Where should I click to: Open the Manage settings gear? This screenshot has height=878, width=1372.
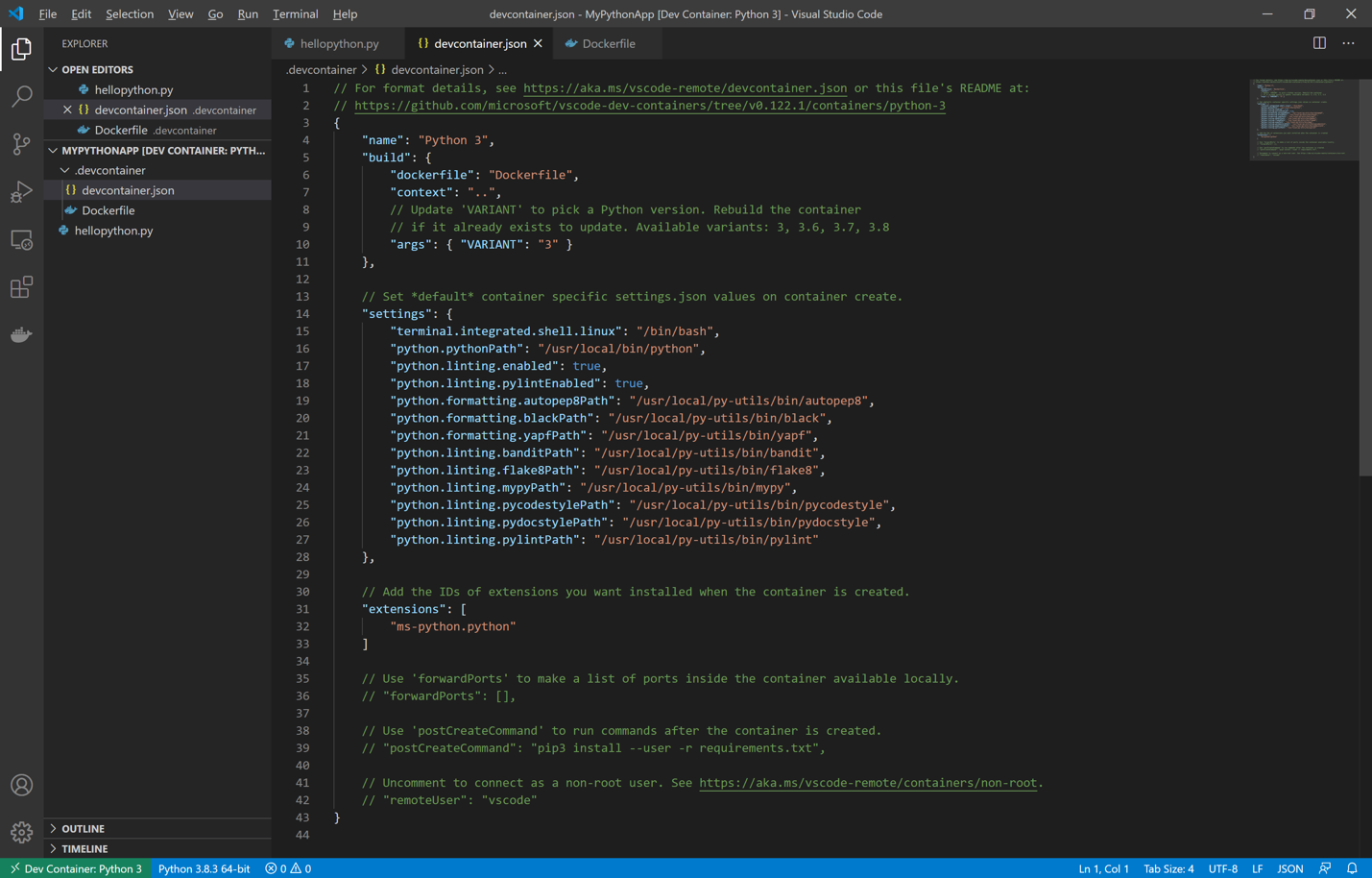(x=21, y=832)
